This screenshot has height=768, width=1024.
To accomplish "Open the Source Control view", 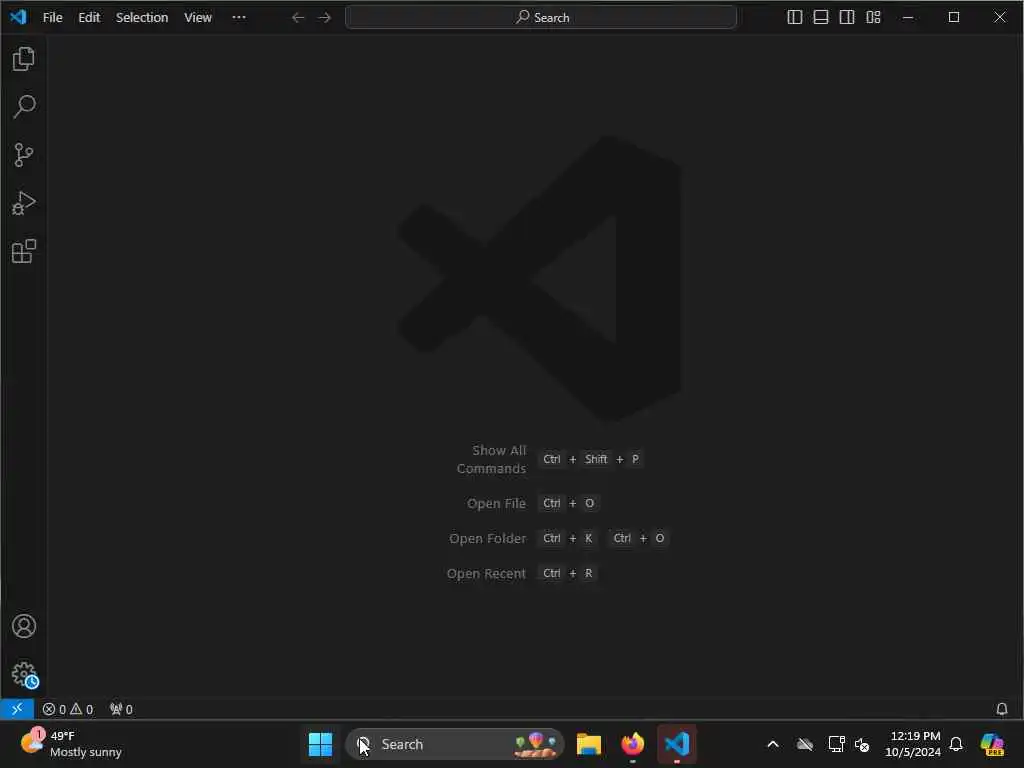I will tap(24, 155).
